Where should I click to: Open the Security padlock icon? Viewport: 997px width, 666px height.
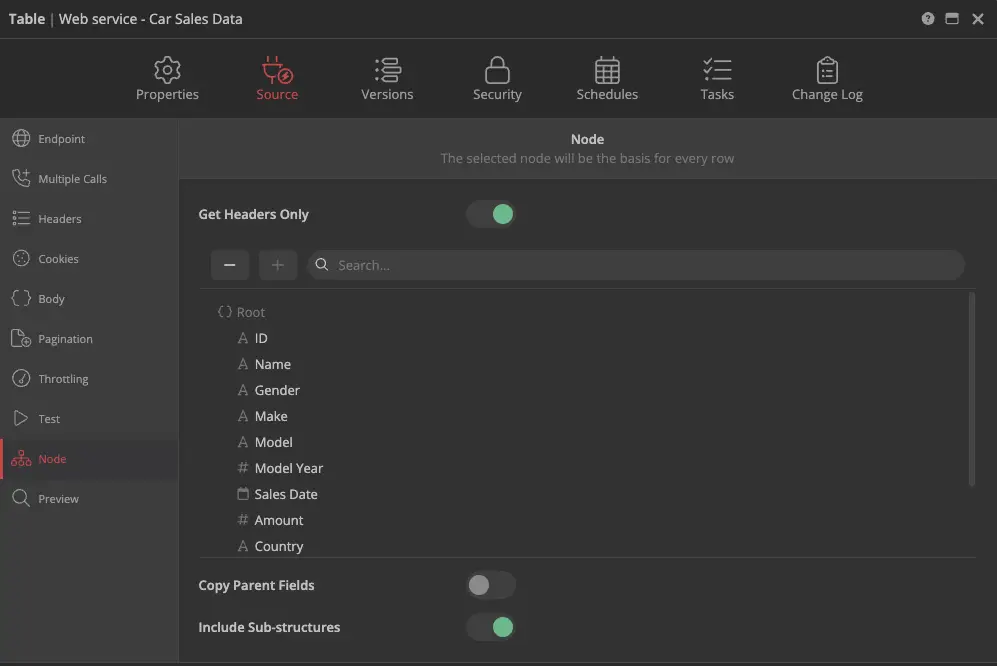point(497,70)
